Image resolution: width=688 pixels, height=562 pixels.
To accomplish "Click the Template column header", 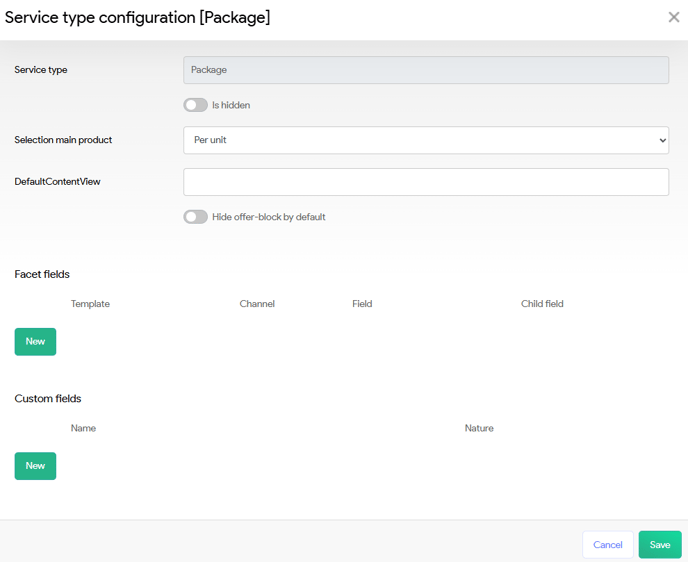I will (x=90, y=304).
